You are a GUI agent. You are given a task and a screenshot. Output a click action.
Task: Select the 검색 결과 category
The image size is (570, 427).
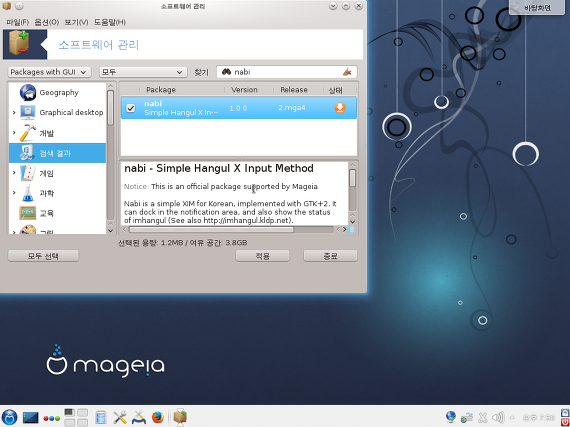pyautogui.click(x=57, y=153)
